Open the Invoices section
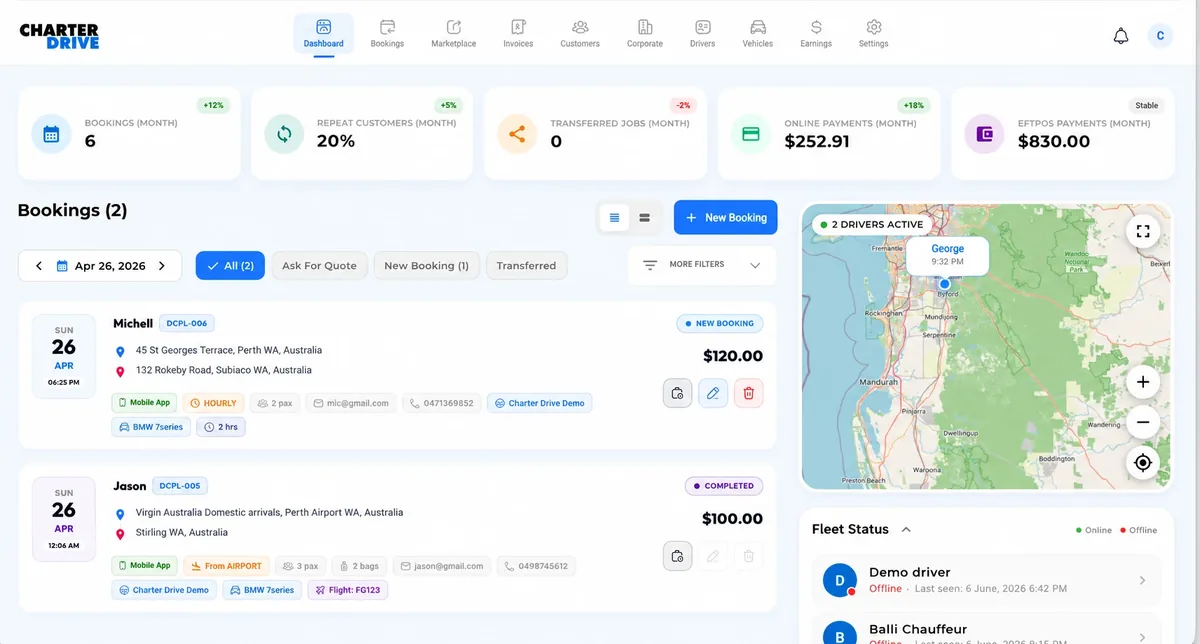 click(518, 33)
